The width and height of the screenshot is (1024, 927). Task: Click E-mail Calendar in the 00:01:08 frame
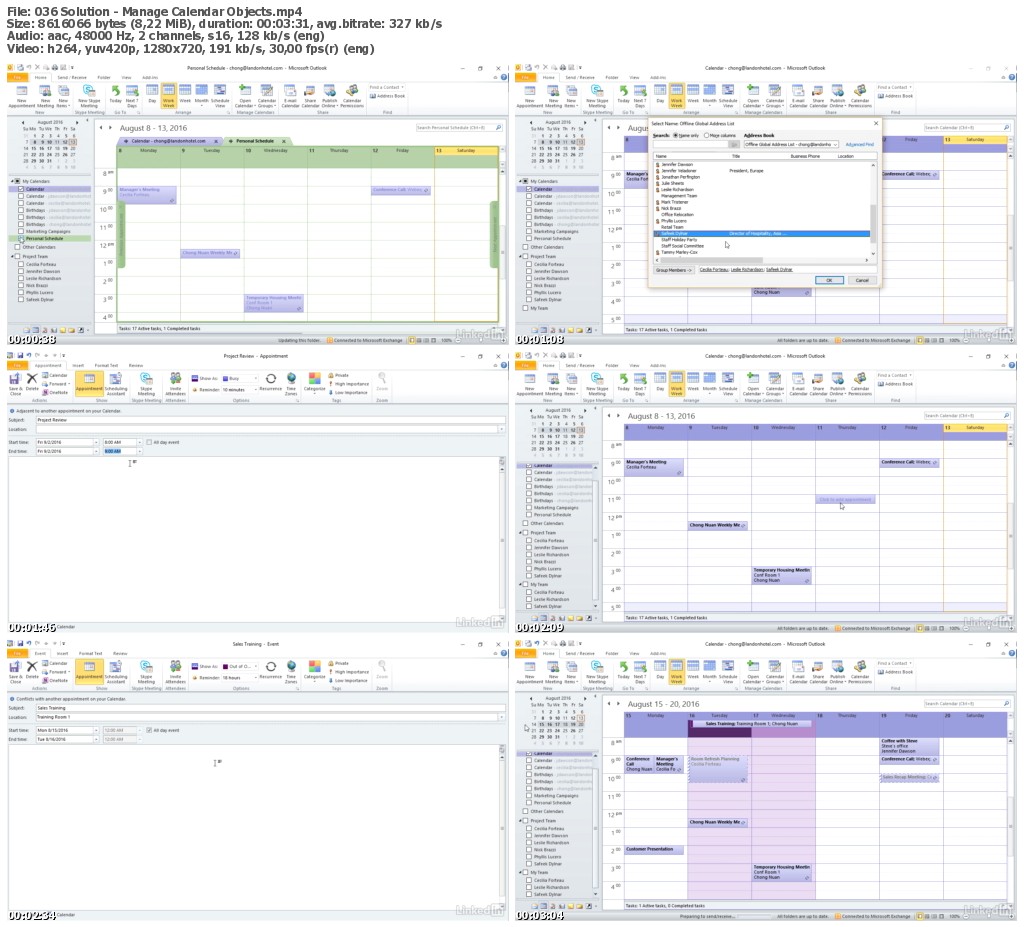coord(798,95)
